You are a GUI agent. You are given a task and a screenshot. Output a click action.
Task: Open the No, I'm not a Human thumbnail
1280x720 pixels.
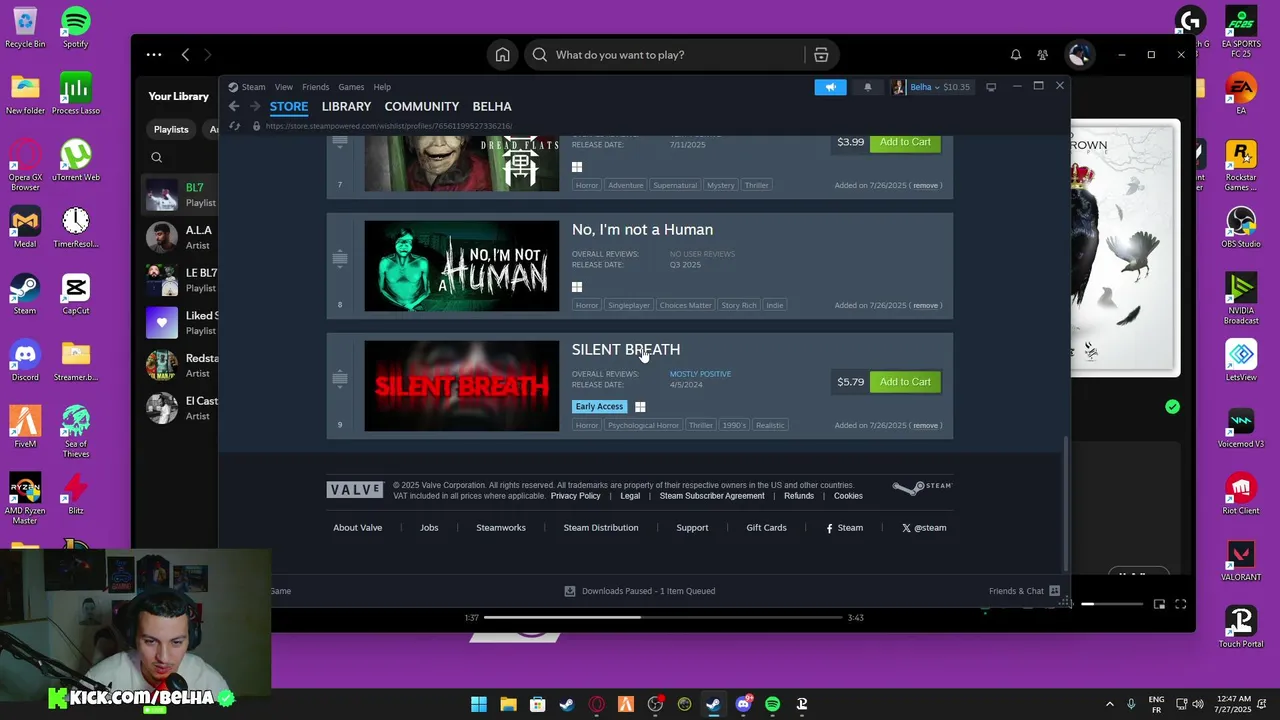click(x=462, y=266)
